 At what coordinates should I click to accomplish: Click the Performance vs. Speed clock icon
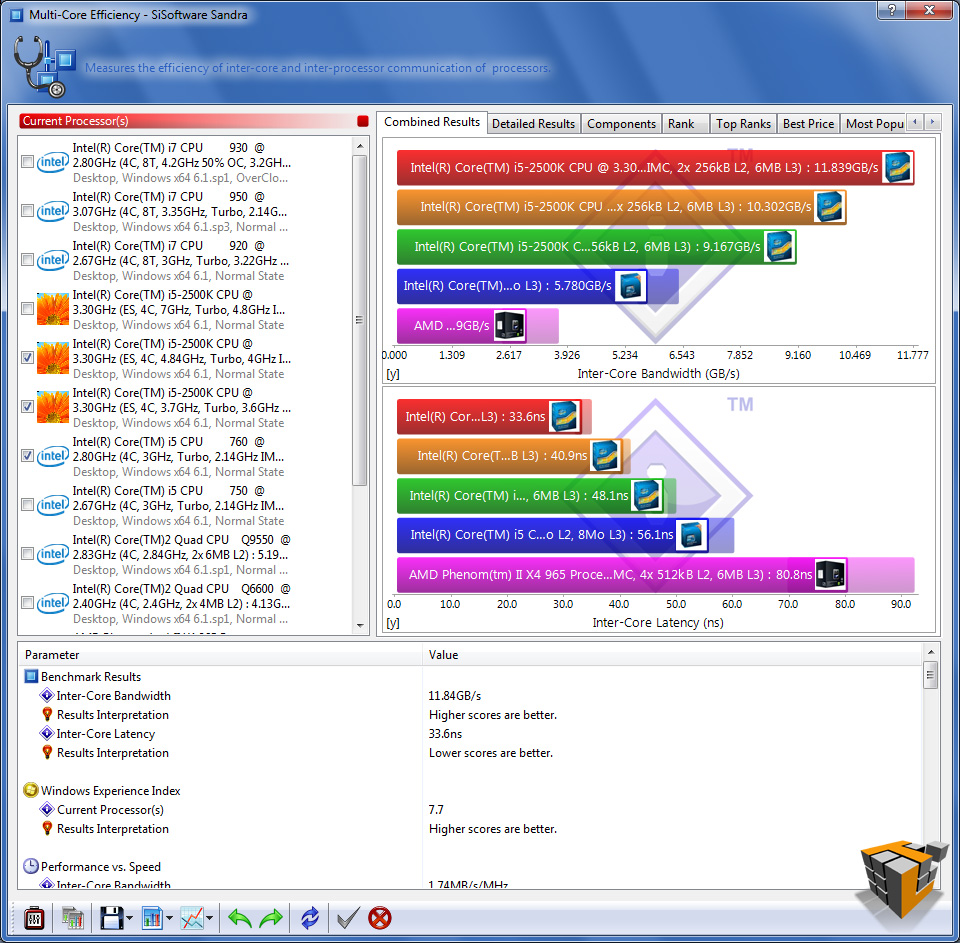click(31, 866)
